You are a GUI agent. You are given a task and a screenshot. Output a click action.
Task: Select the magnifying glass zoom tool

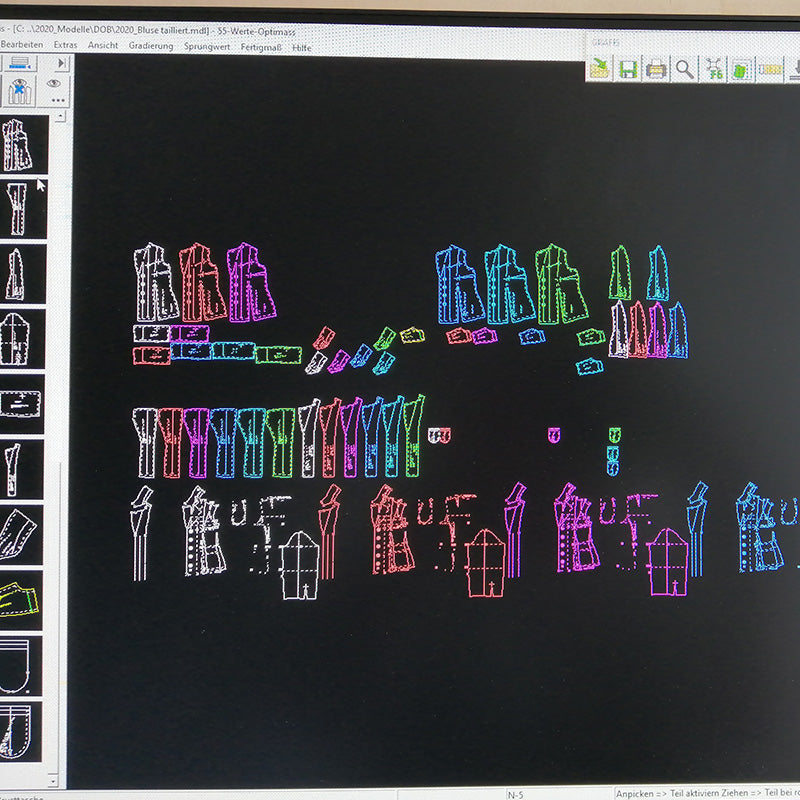pyautogui.click(x=684, y=68)
